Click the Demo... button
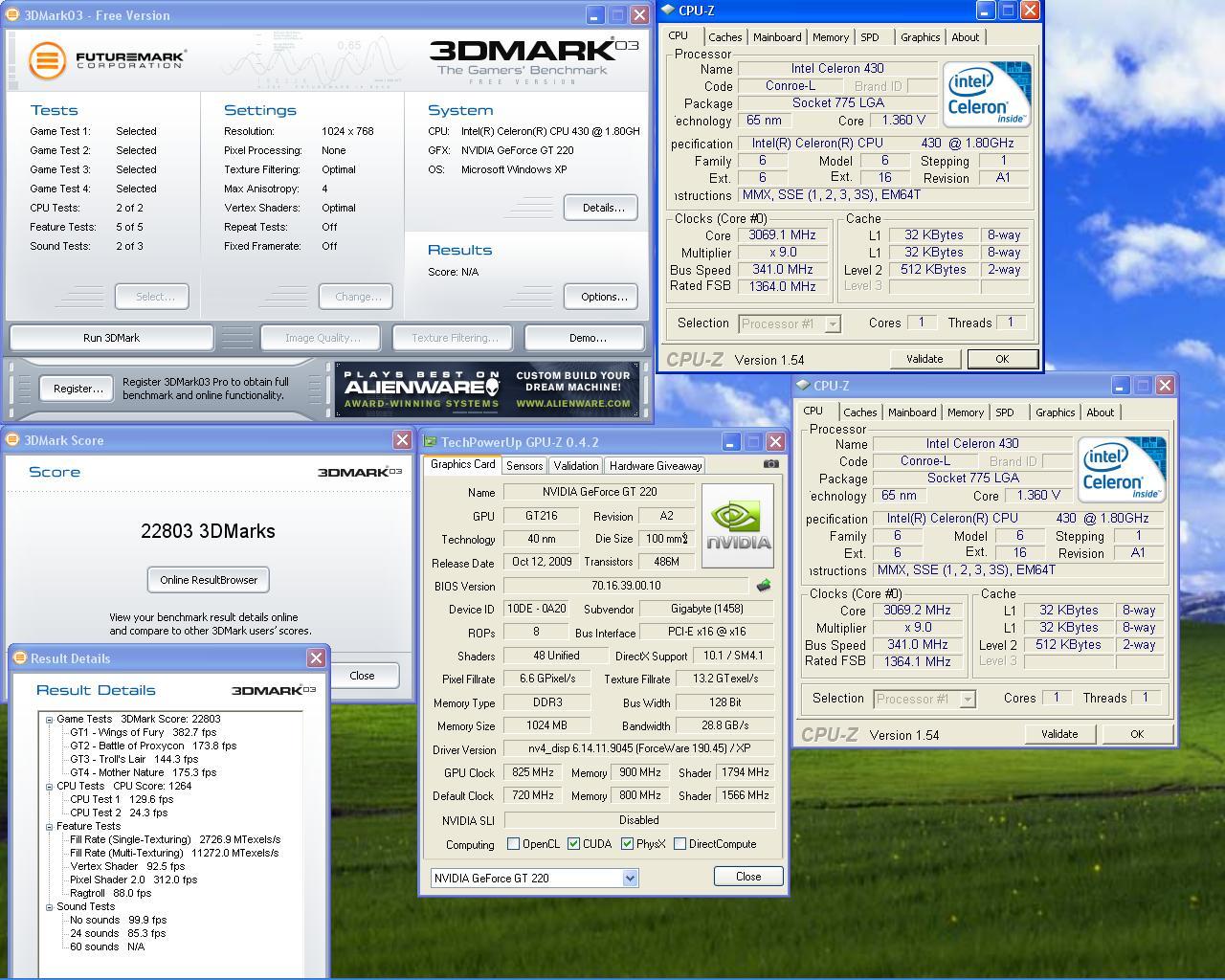This screenshot has height=980, width=1225. point(587,338)
